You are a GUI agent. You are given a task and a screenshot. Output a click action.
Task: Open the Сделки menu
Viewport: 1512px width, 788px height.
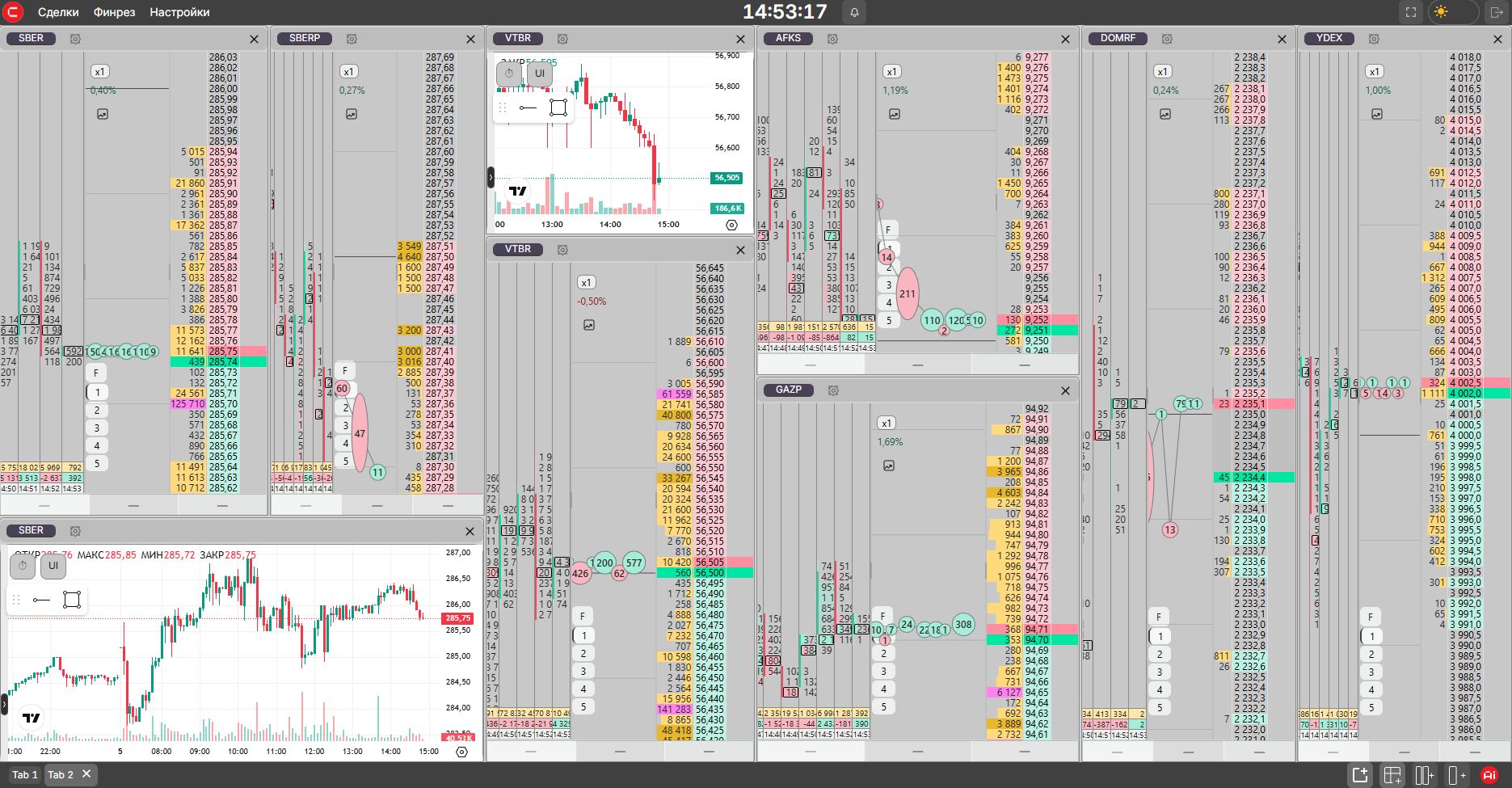tap(58, 12)
